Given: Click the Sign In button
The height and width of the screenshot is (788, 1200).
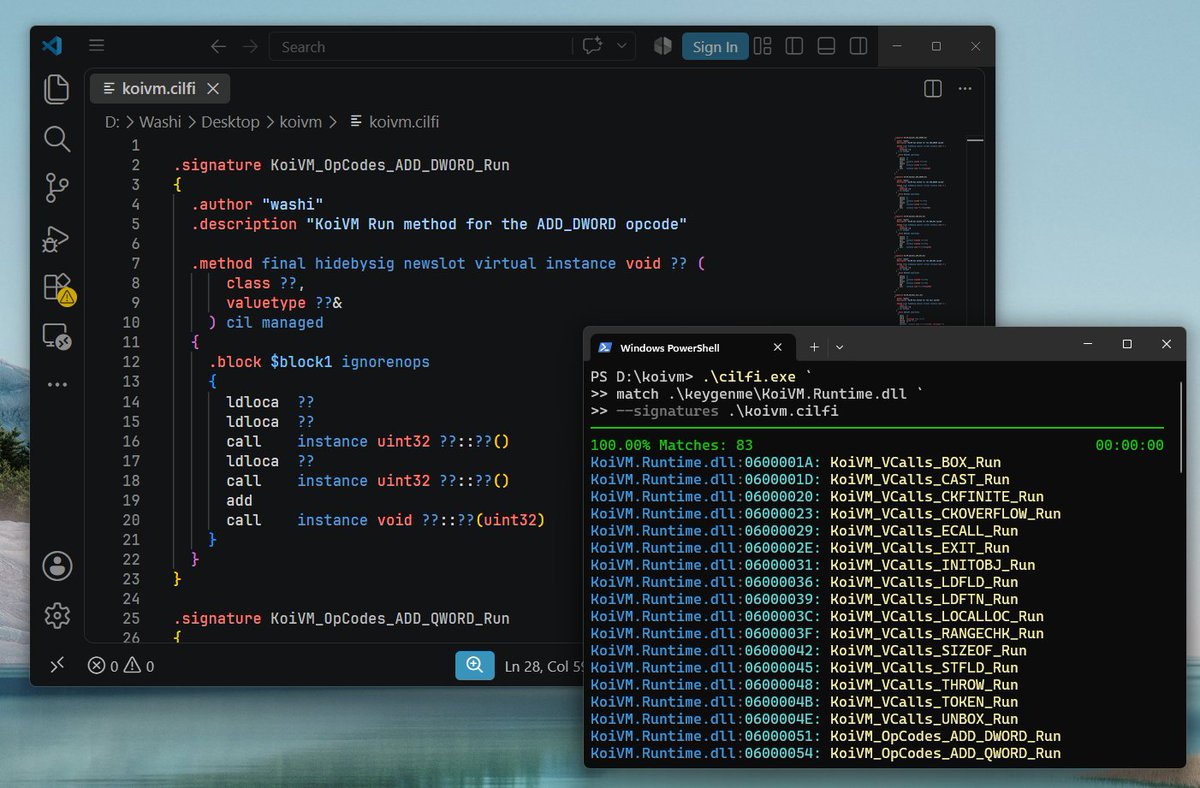Looking at the screenshot, I should coord(715,47).
